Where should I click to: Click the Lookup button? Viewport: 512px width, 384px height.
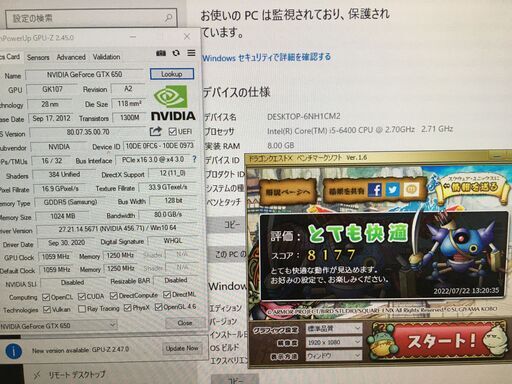click(172, 74)
